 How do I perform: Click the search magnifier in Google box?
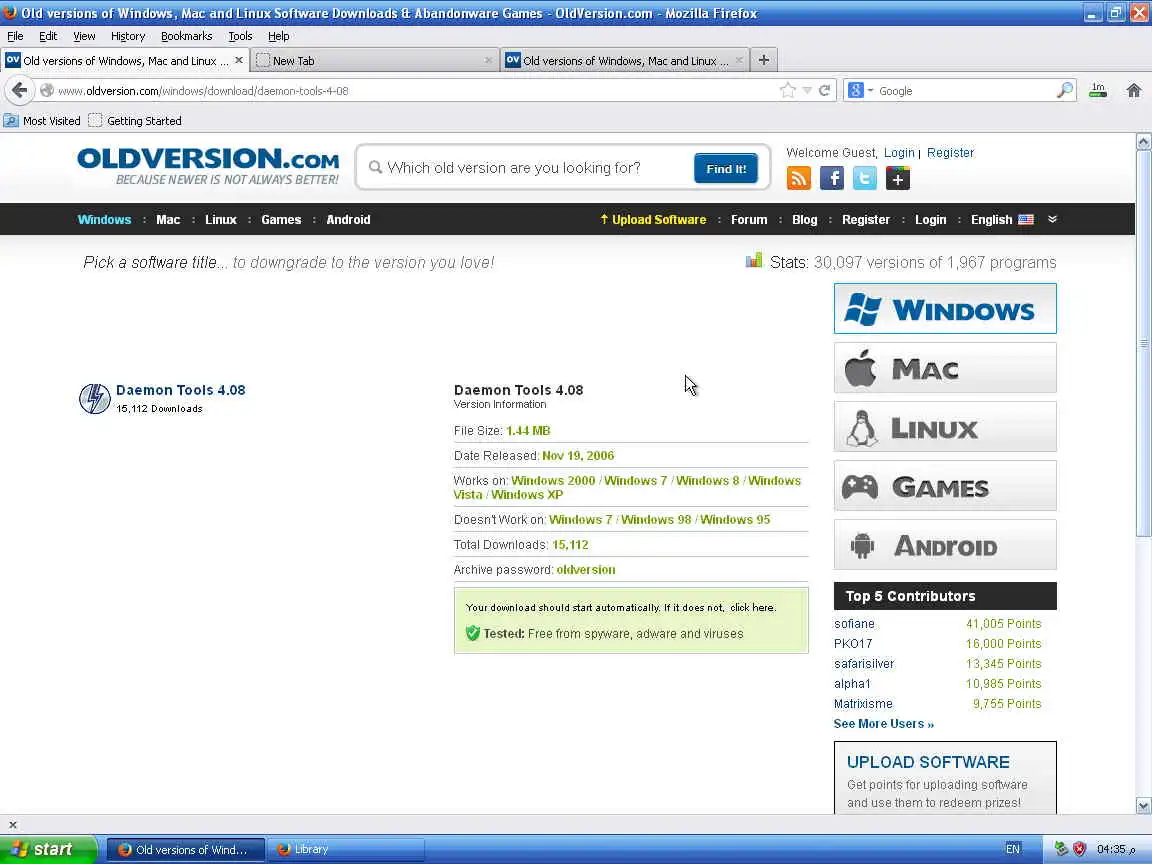pyautogui.click(x=1065, y=90)
